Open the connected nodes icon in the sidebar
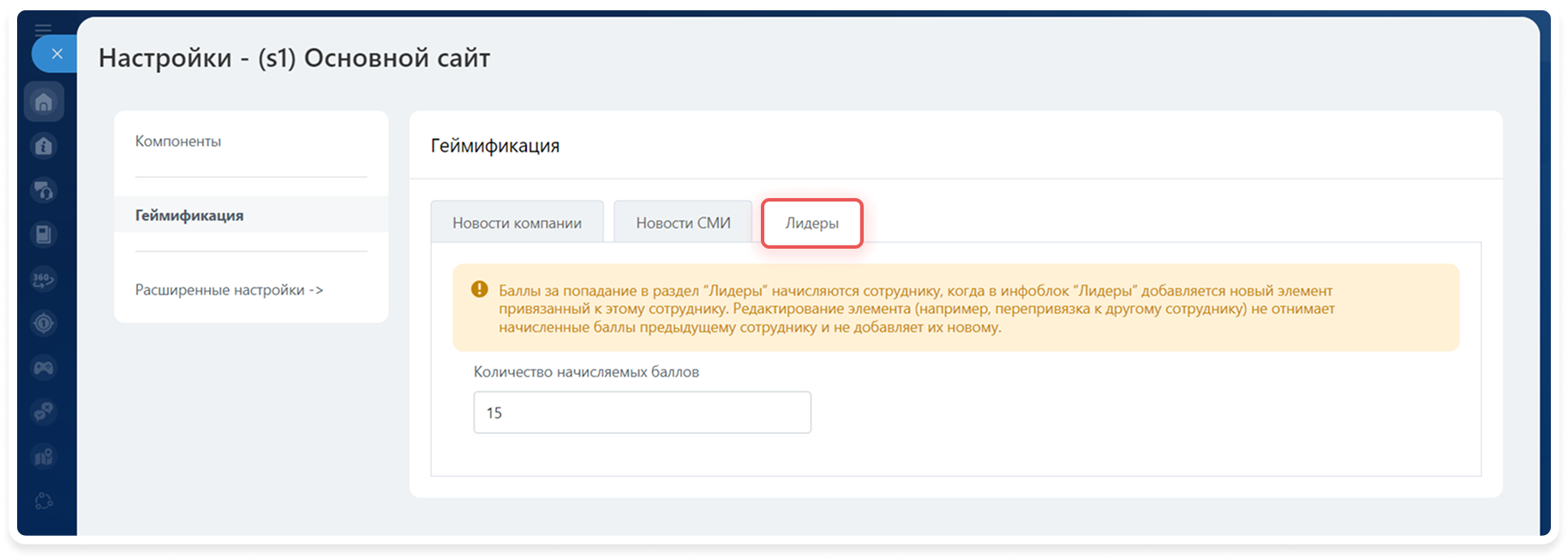The height and width of the screenshot is (560, 1568). click(44, 501)
